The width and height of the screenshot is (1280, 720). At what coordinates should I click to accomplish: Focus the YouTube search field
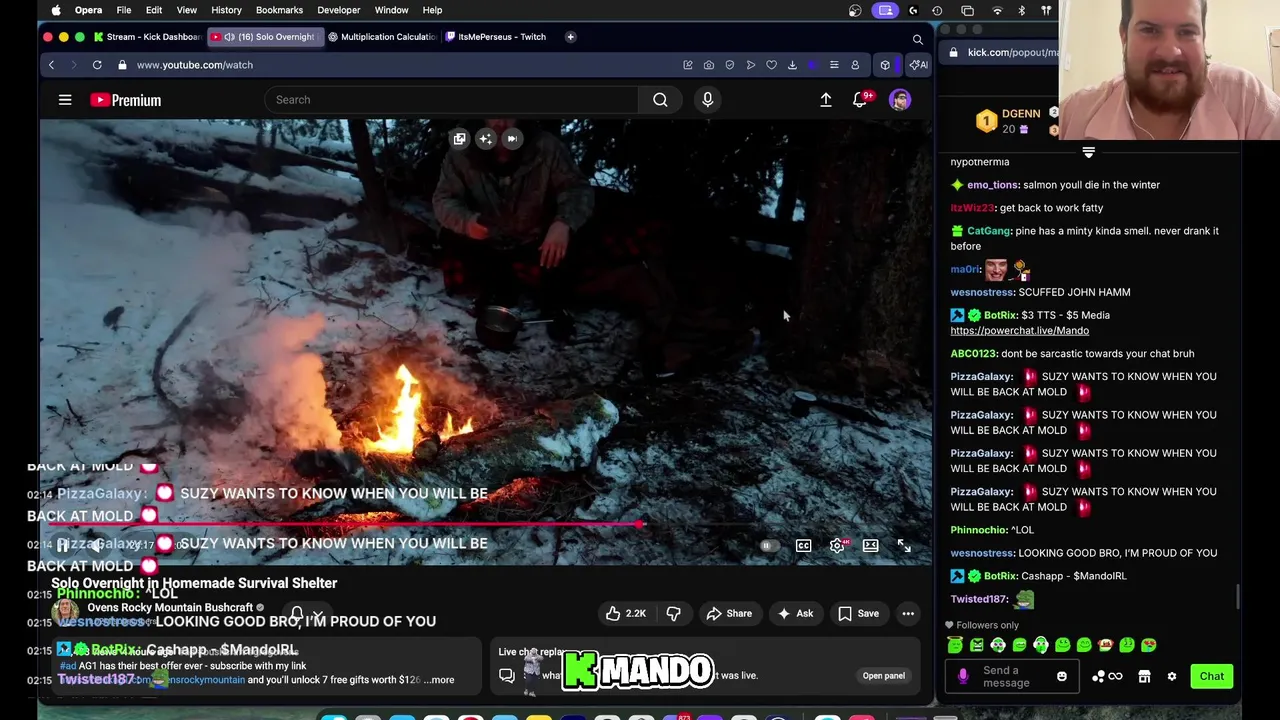[451, 100]
